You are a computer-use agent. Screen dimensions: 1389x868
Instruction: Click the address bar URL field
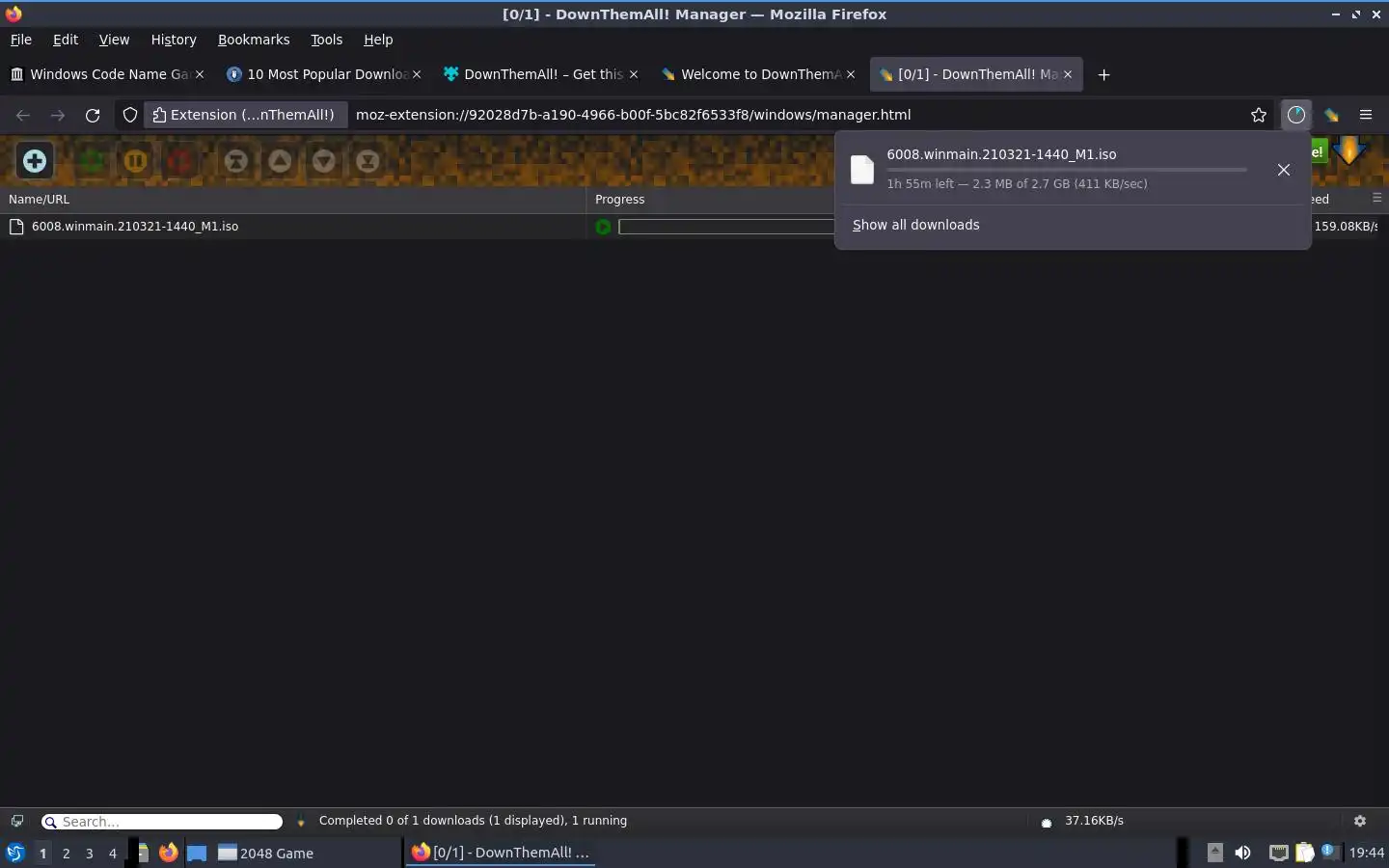click(x=796, y=115)
